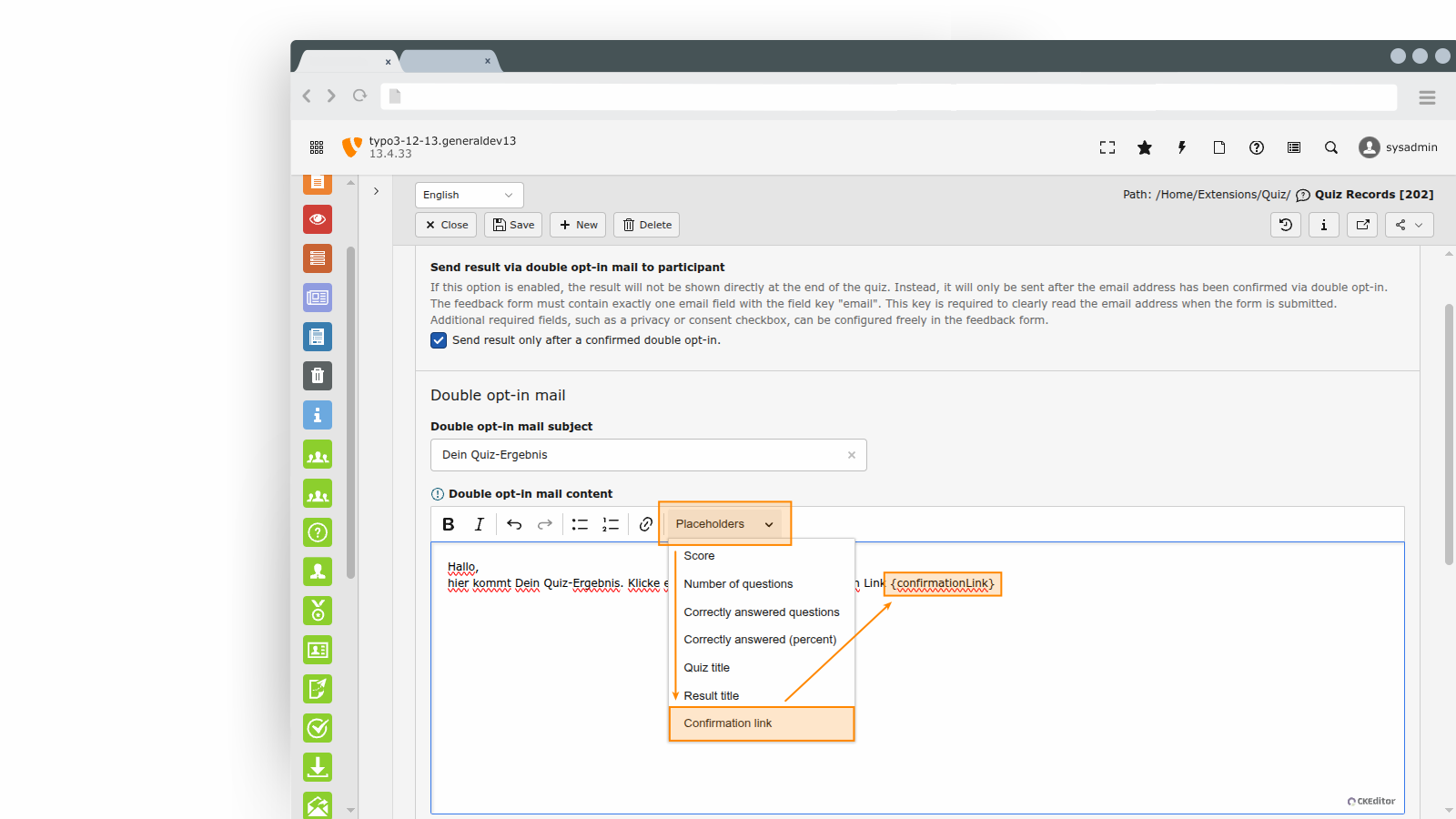Insert link via editor link icon
This screenshot has width=1456, height=819.
coord(646,524)
